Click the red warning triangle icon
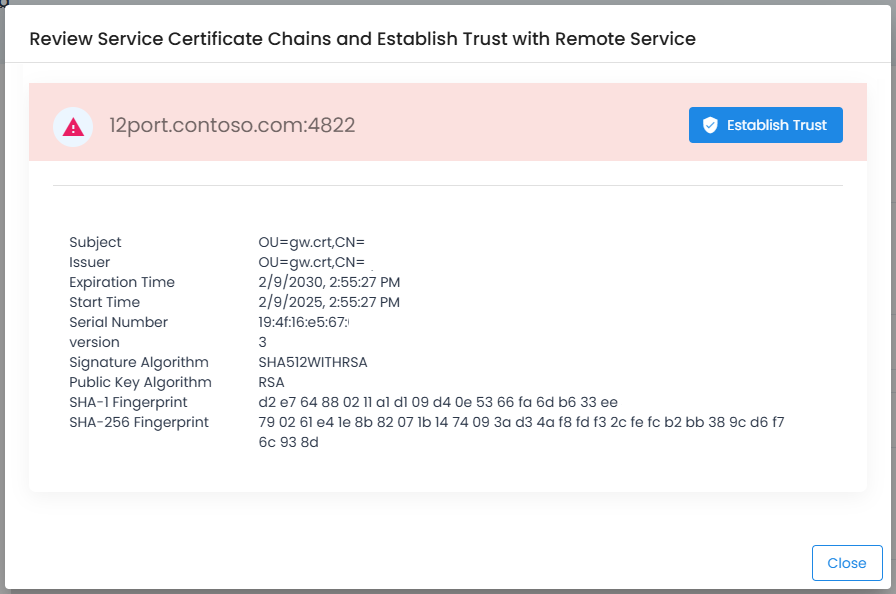The width and height of the screenshot is (896, 594). click(73, 126)
